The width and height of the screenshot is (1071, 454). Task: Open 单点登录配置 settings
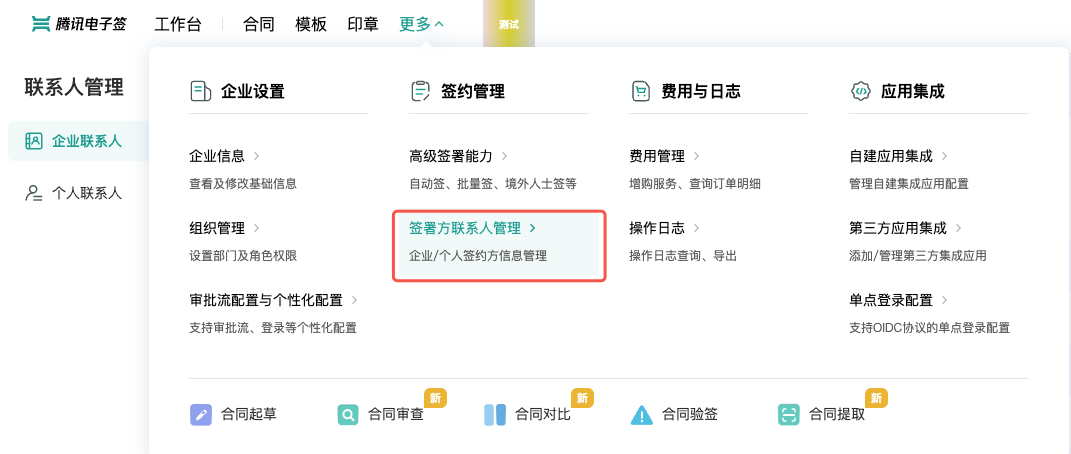point(890,300)
